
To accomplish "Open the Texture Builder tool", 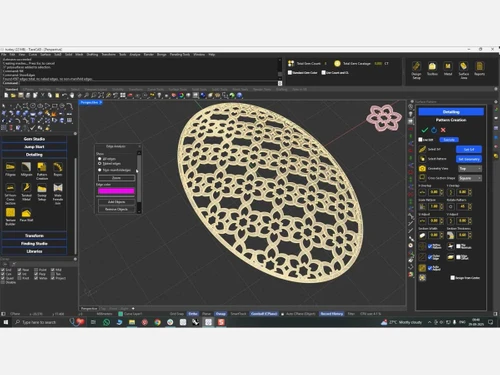I will (x=10, y=212).
